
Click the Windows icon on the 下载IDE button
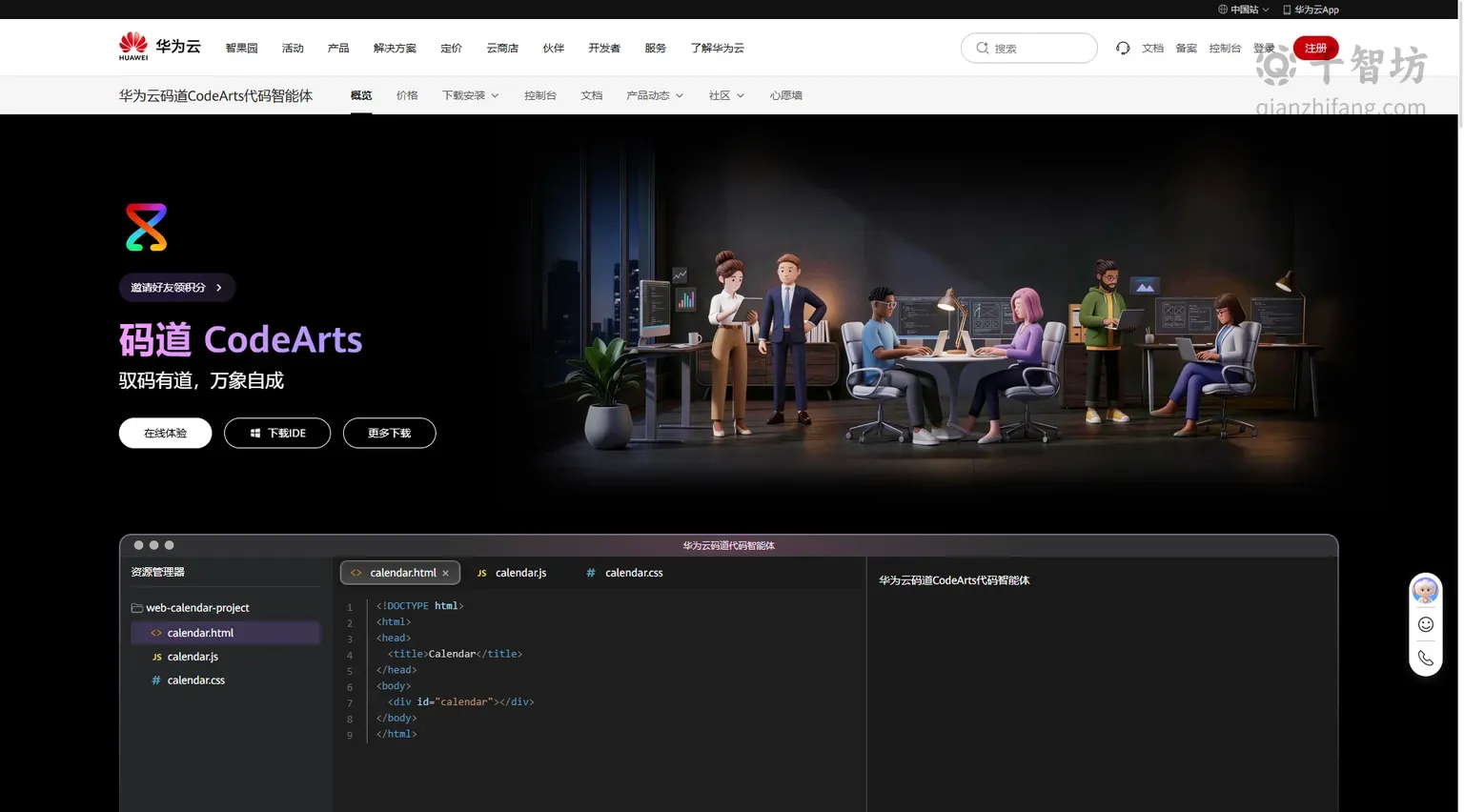tap(255, 434)
